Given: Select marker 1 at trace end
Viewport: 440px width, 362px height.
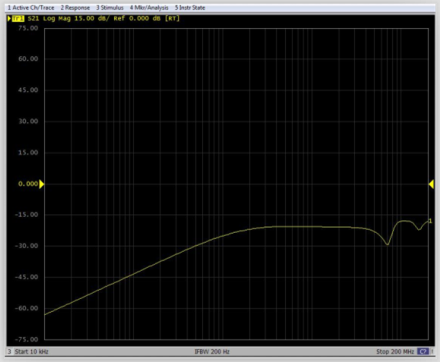Looking at the screenshot, I should click(430, 221).
